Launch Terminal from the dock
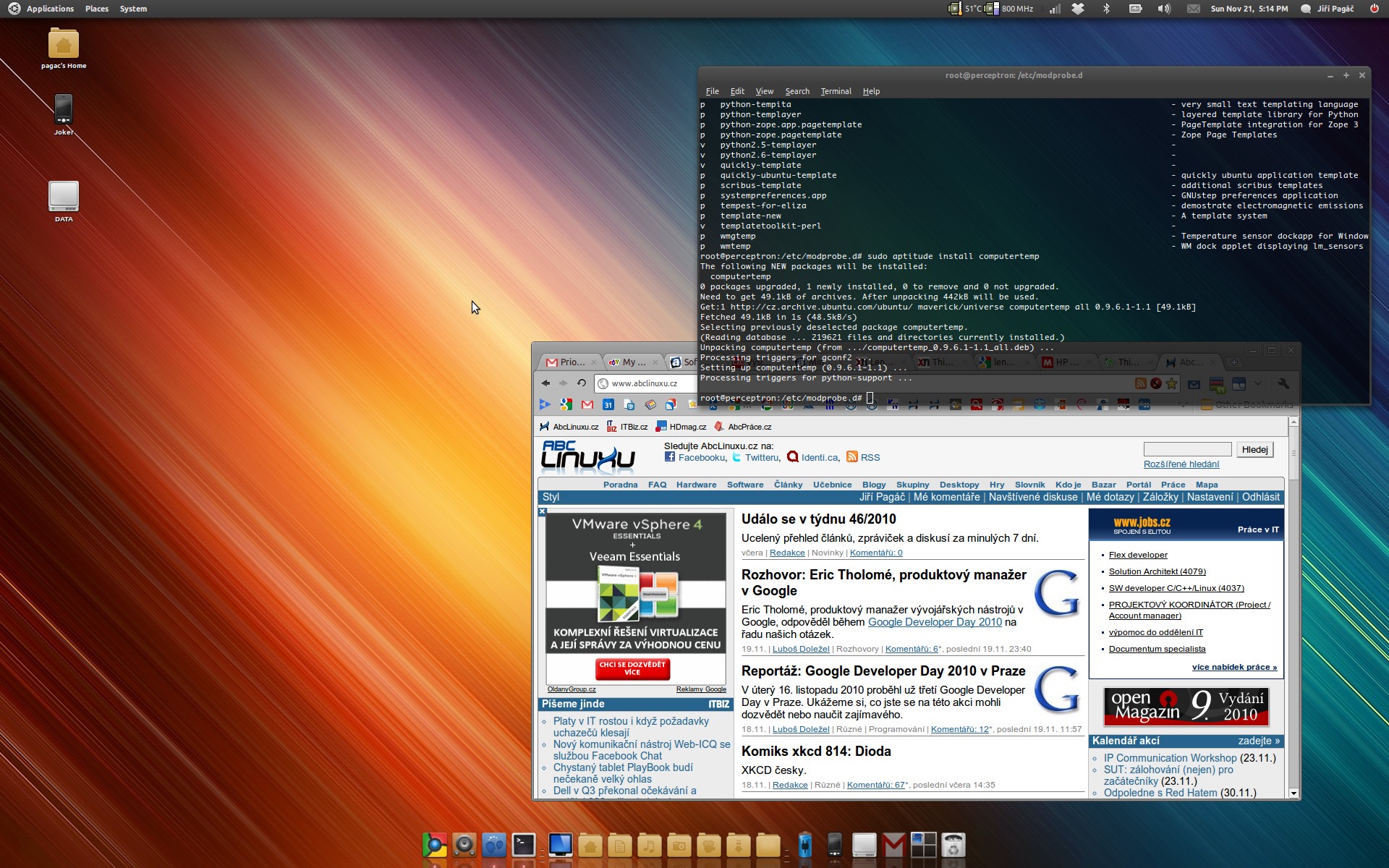1389x868 pixels. point(524,845)
